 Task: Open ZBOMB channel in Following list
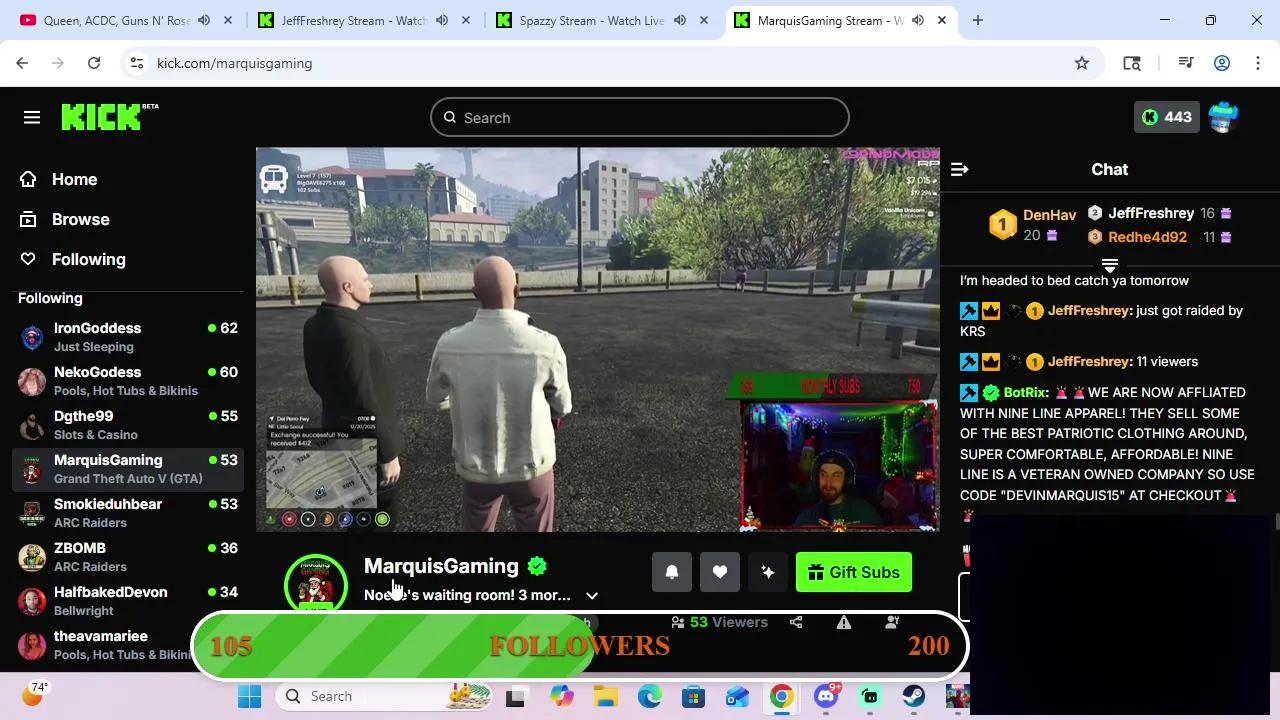click(x=128, y=557)
